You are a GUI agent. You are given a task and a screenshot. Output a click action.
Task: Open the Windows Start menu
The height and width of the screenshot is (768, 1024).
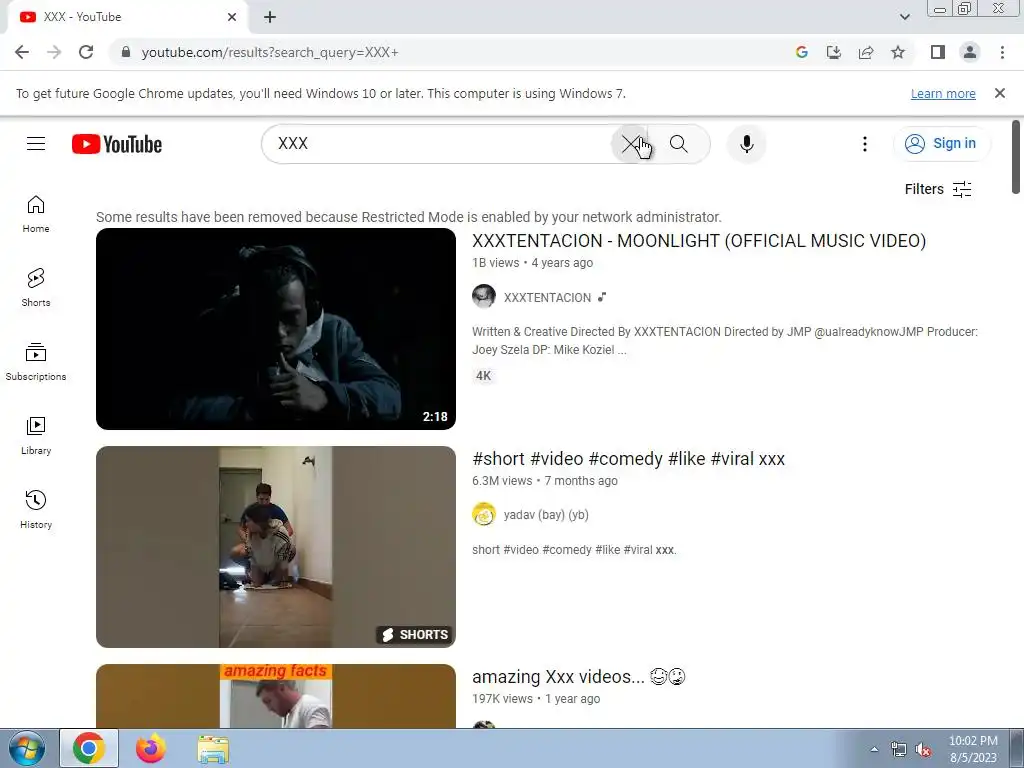click(x=27, y=748)
